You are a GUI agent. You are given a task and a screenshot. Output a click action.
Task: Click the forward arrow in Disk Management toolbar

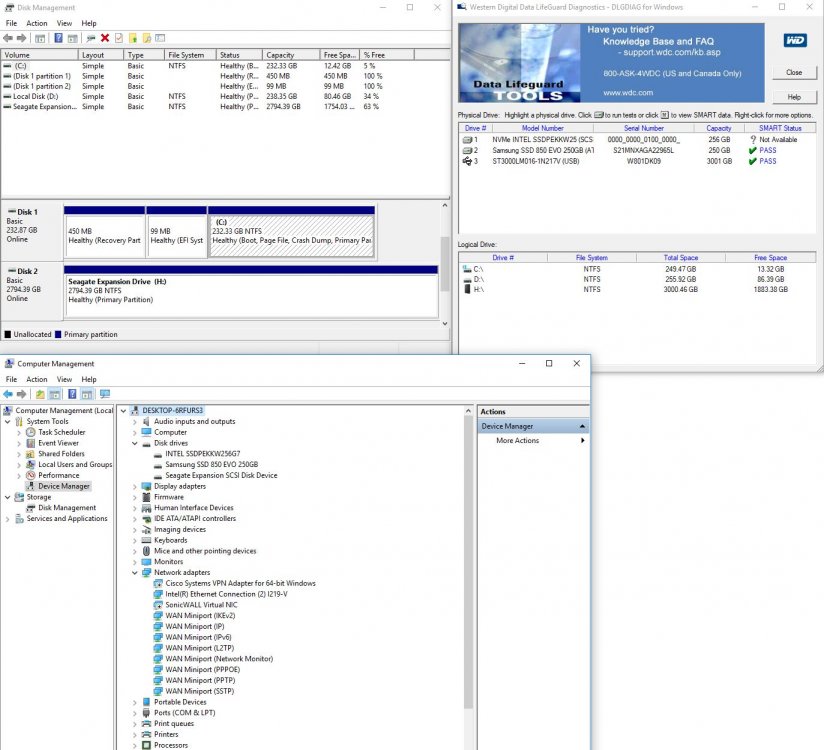point(22,38)
